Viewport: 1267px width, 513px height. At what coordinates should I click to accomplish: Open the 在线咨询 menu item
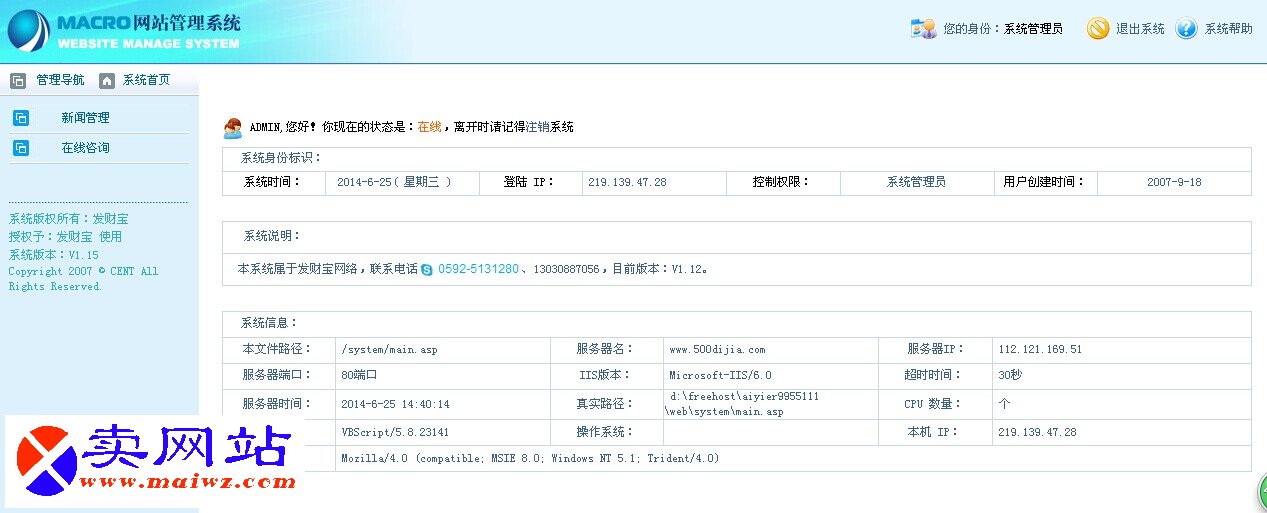85,148
